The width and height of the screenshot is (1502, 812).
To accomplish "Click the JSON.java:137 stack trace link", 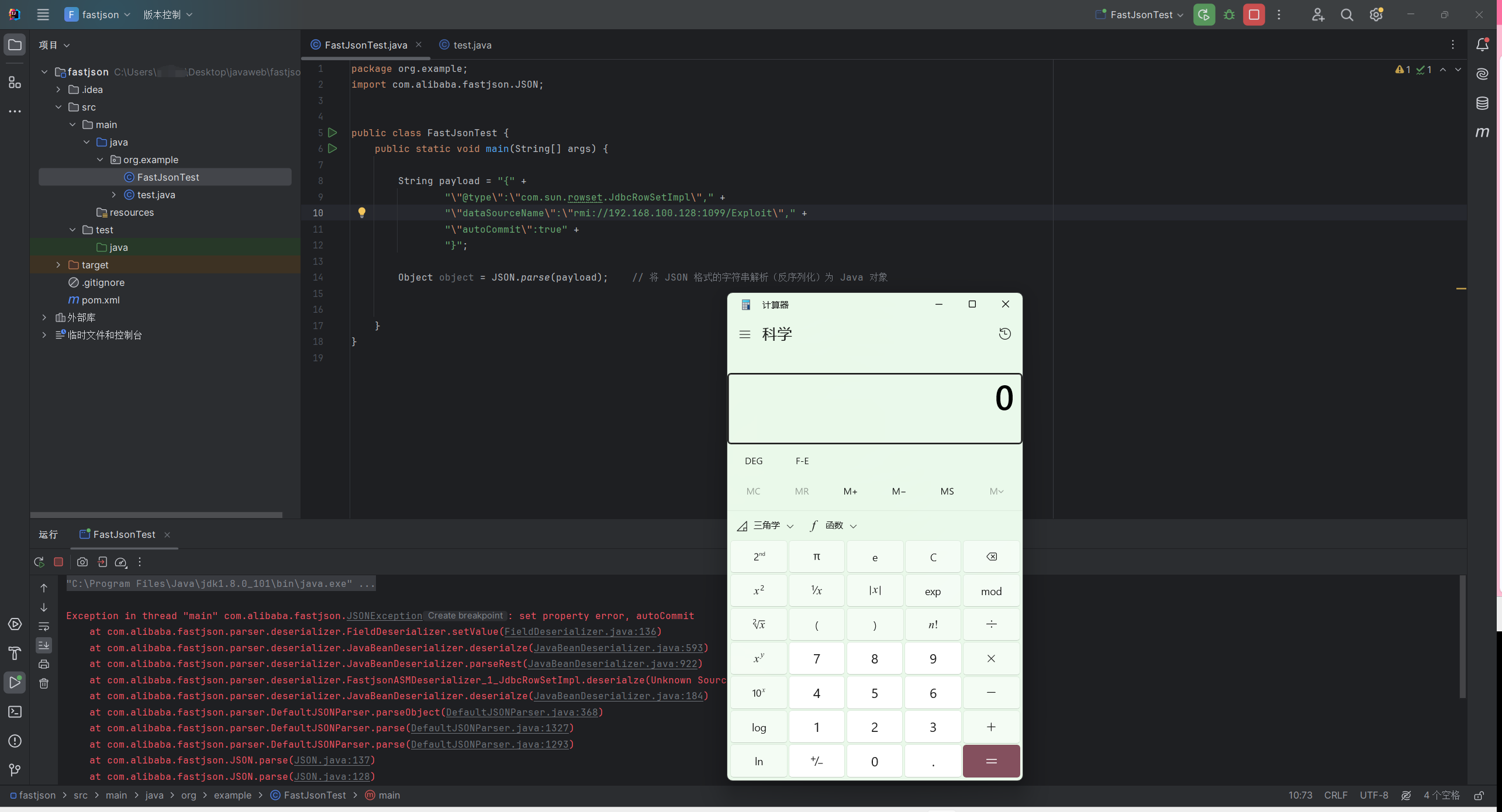I will click(332, 760).
